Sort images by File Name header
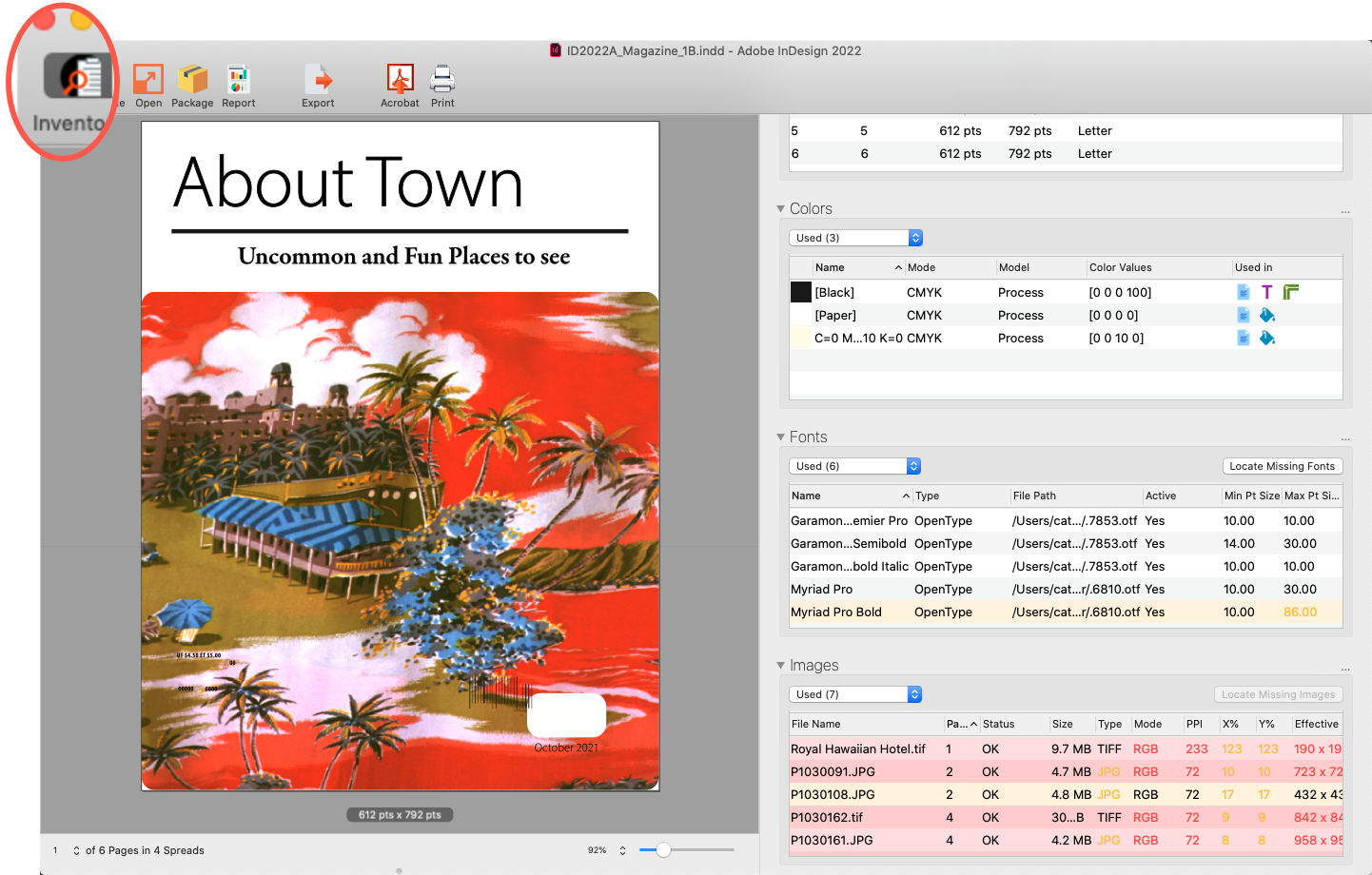The image size is (1372, 875). (x=867, y=724)
